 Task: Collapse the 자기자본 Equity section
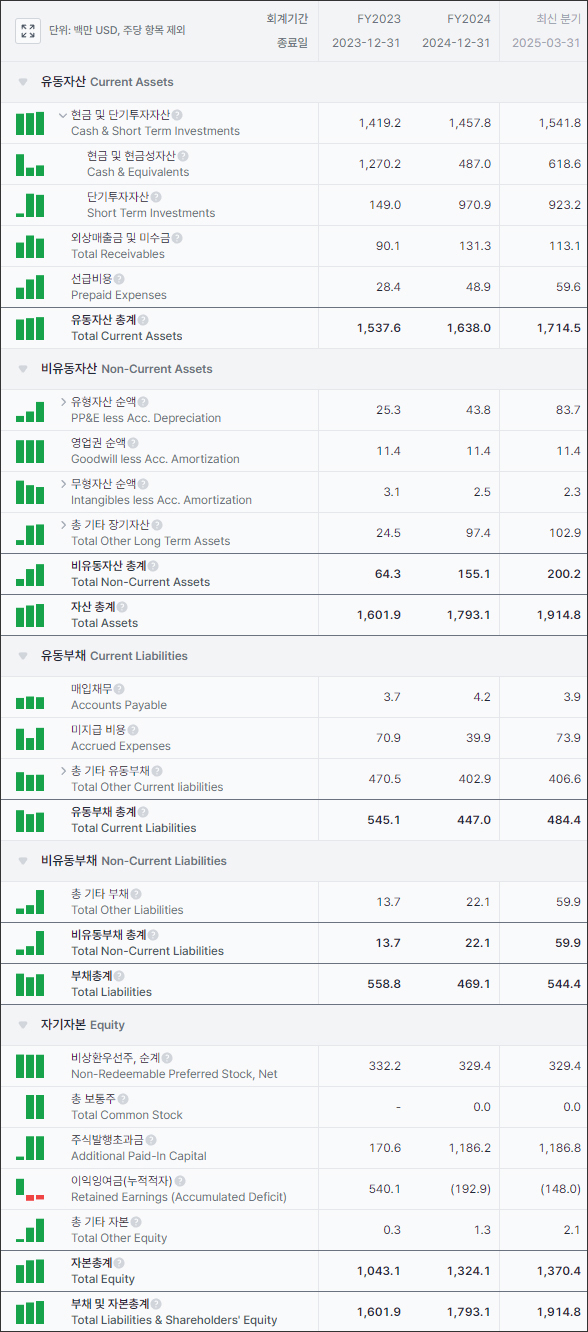(23, 1025)
